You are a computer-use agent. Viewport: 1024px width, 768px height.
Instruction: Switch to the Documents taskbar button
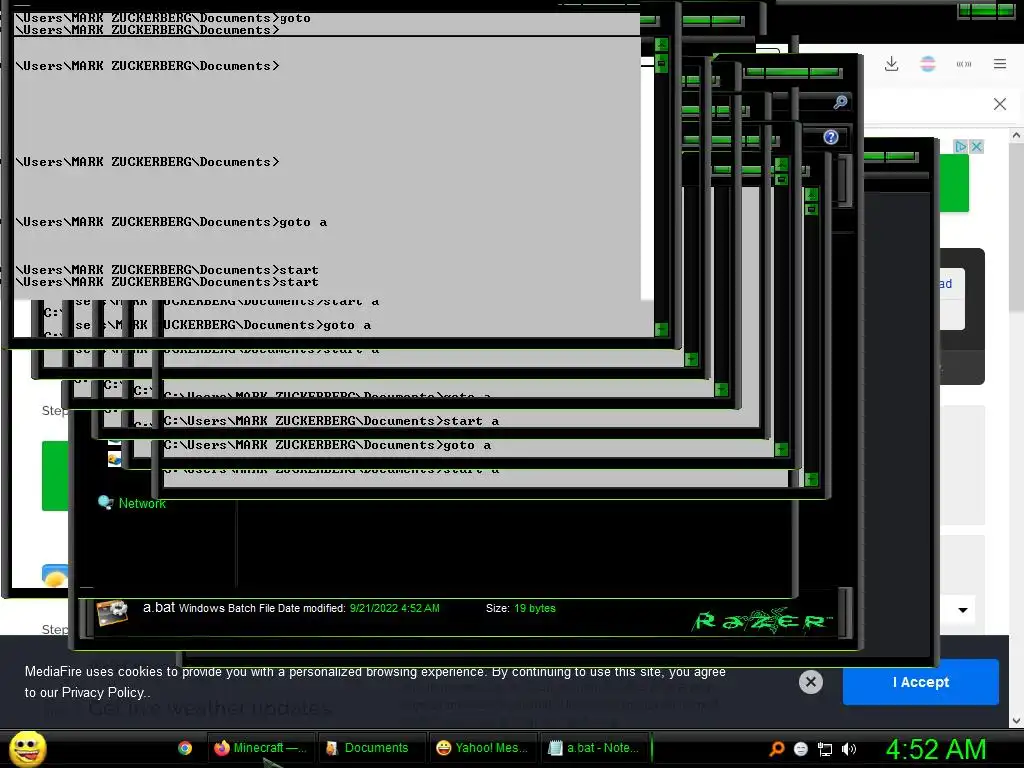pos(371,748)
